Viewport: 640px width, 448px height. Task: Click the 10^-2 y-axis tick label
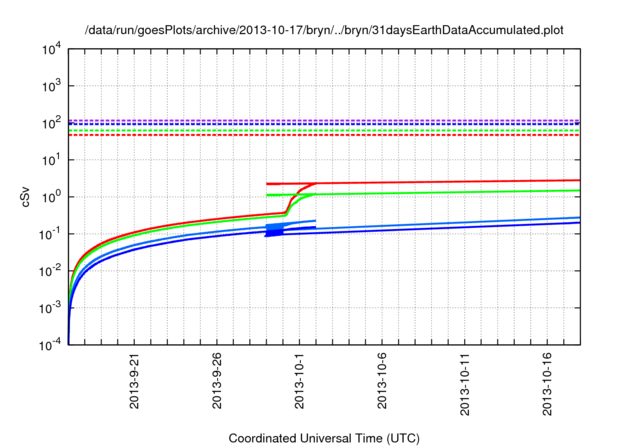pos(50,271)
